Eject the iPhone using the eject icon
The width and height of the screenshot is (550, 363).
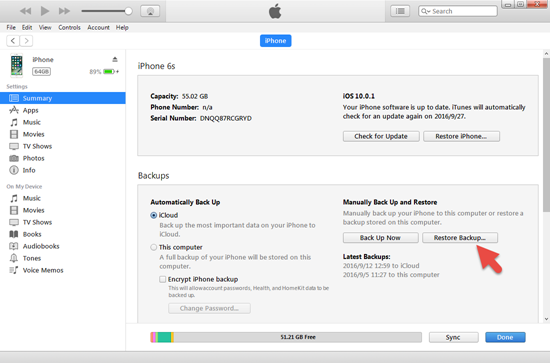[115, 59]
